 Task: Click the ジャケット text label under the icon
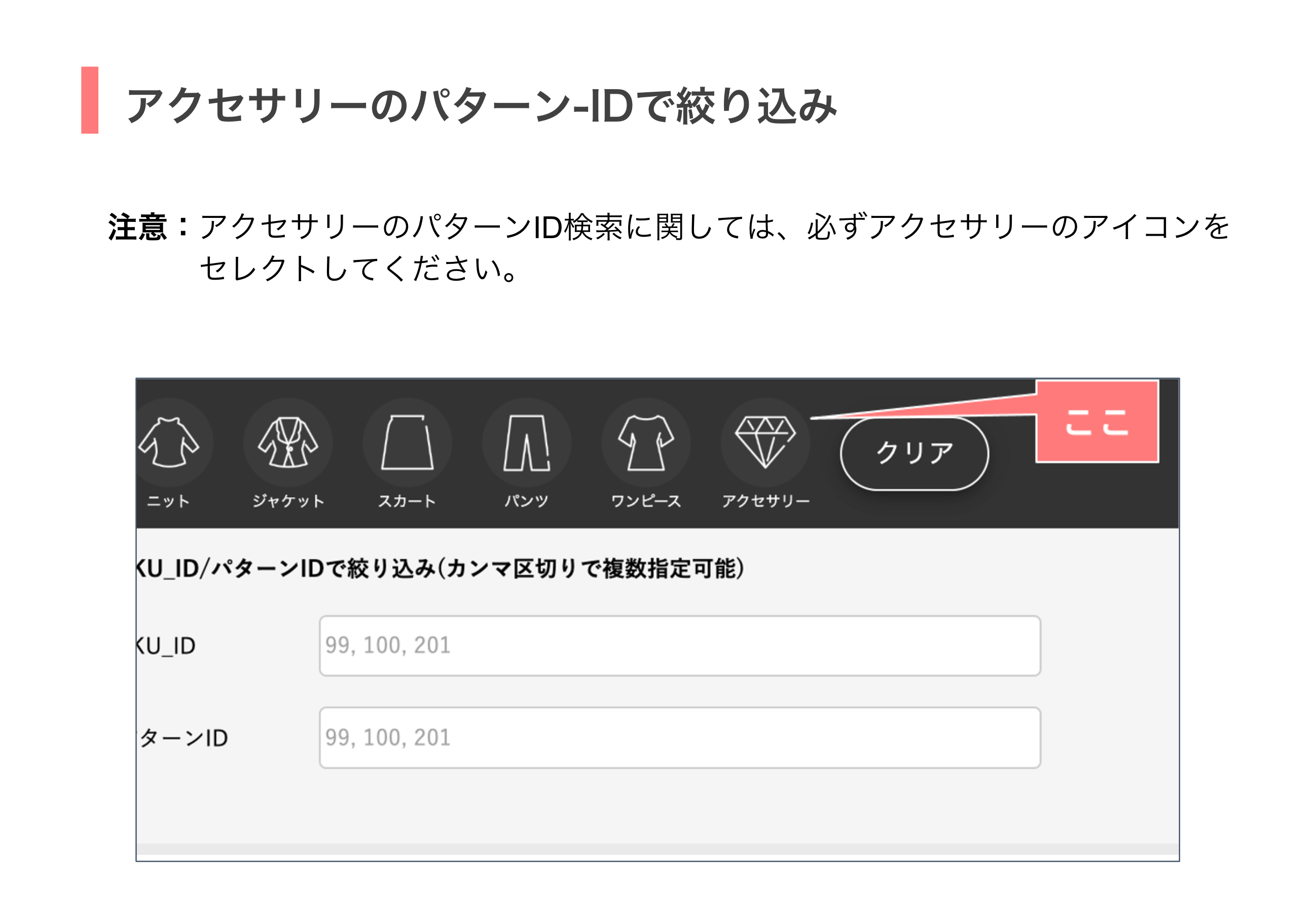click(x=288, y=501)
